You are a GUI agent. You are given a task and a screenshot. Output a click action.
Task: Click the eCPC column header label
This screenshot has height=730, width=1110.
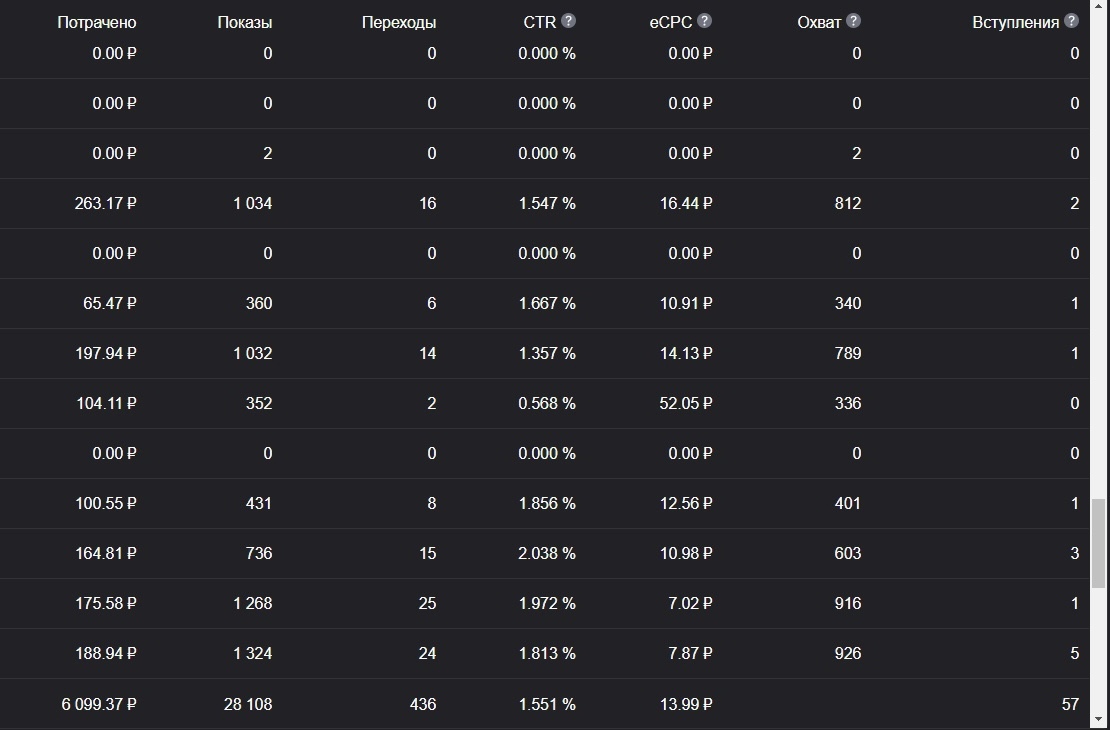670,23
